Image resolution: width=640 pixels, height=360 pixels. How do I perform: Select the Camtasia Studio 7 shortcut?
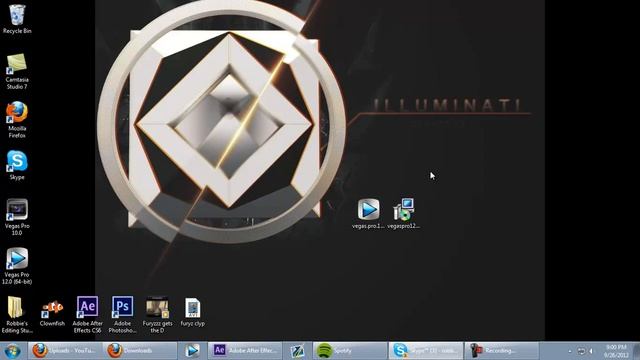pyautogui.click(x=17, y=71)
